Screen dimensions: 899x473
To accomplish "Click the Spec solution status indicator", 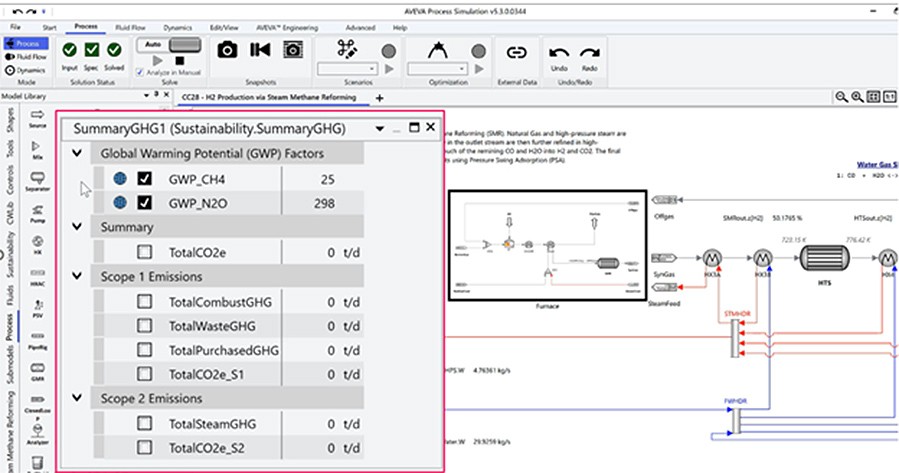I will pyautogui.click(x=92, y=50).
